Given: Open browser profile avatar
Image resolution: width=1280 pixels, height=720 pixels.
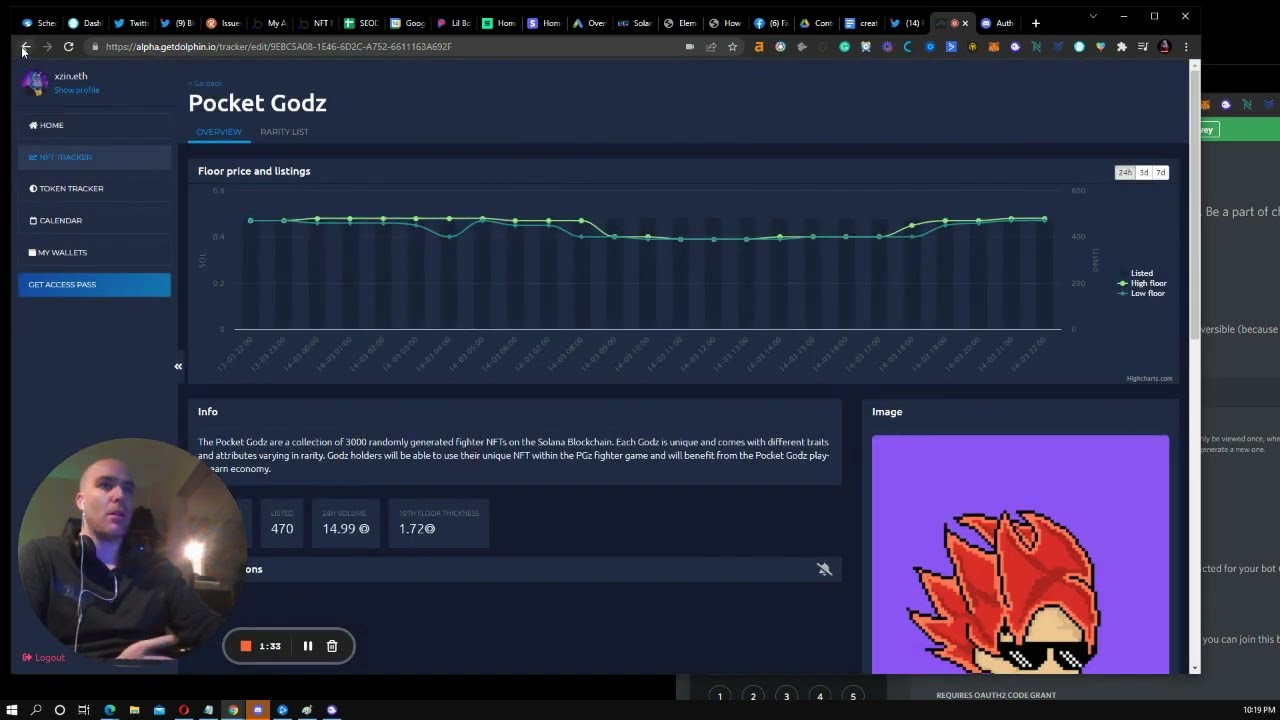Looking at the screenshot, I should tap(1164, 47).
